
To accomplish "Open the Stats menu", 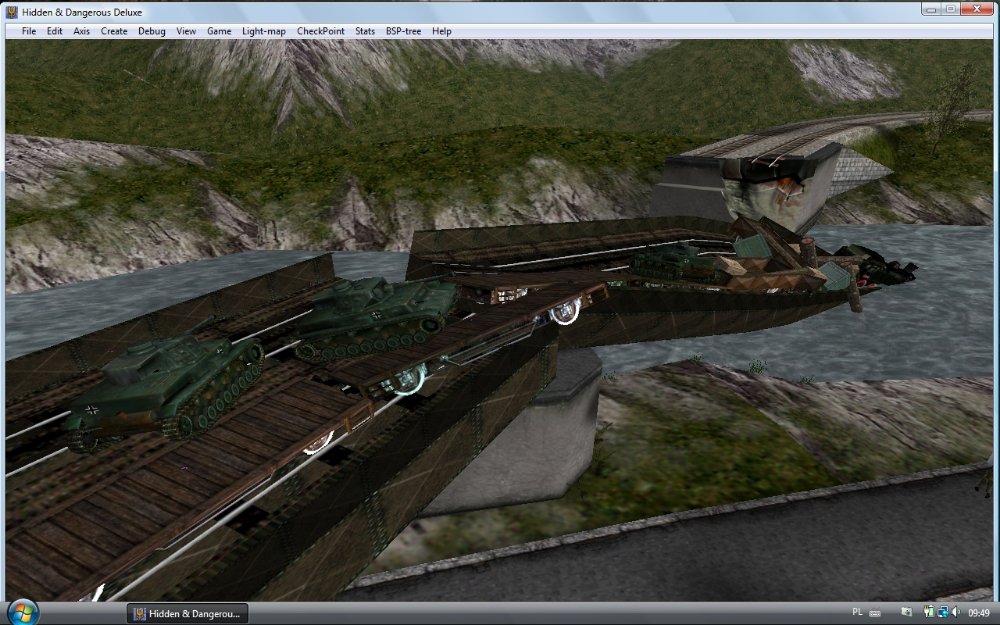I will coord(365,31).
